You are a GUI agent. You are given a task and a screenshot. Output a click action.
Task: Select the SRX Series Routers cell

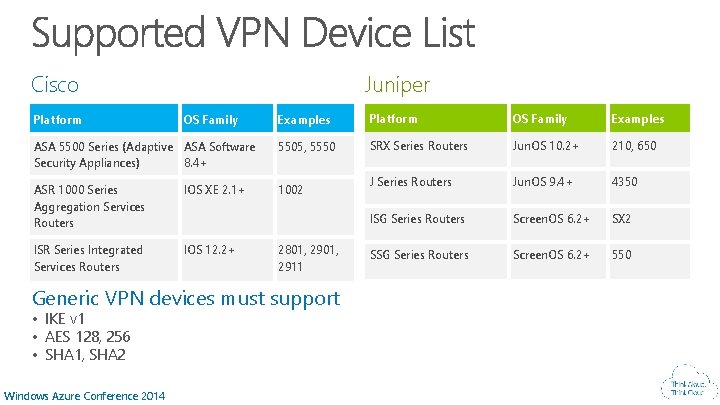(418, 146)
